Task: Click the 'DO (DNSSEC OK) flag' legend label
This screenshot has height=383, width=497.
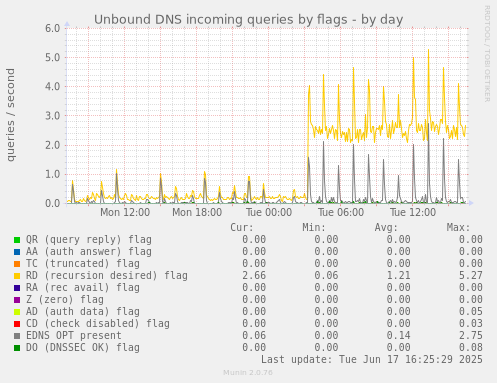Action: 83,348
